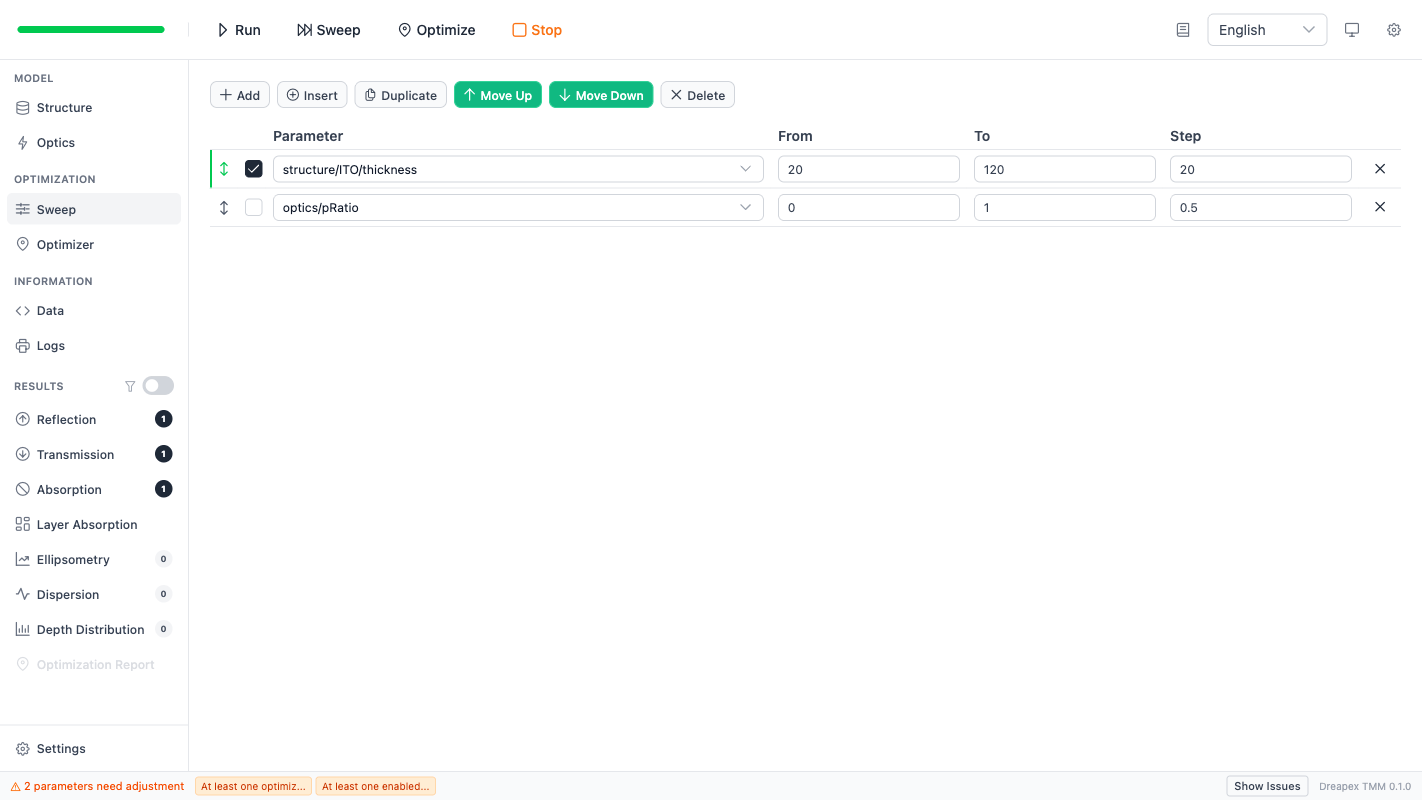This screenshot has height=800, width=1422.
Task: Click the monitor display icon in top bar
Action: click(1352, 30)
